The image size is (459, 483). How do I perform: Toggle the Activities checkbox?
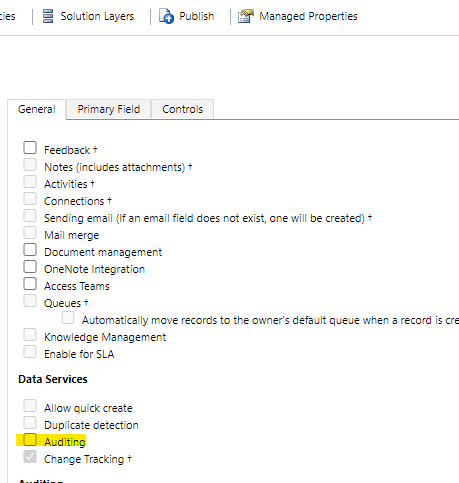pyautogui.click(x=30, y=181)
